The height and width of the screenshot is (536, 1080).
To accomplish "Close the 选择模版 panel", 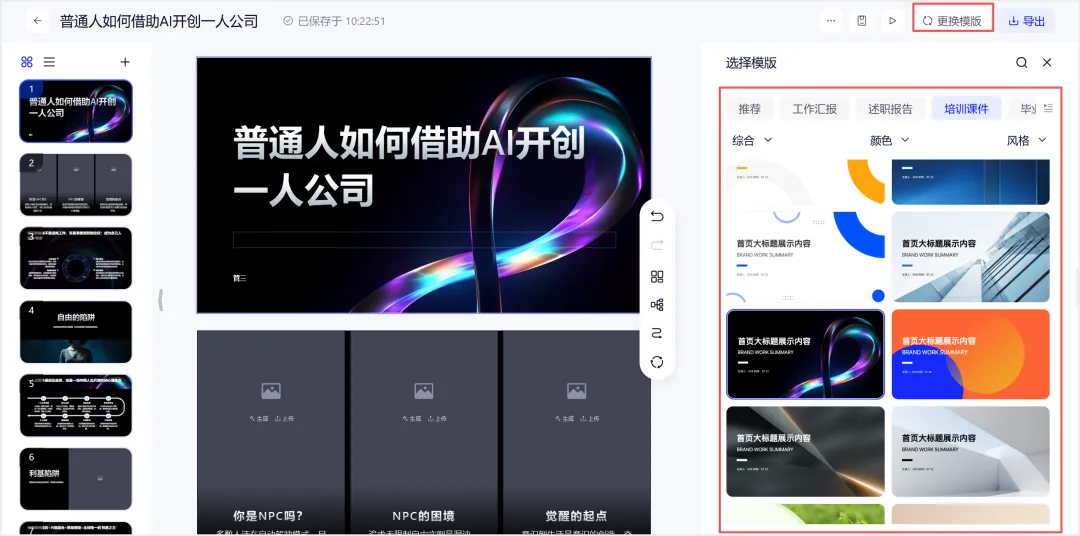I will (1047, 63).
